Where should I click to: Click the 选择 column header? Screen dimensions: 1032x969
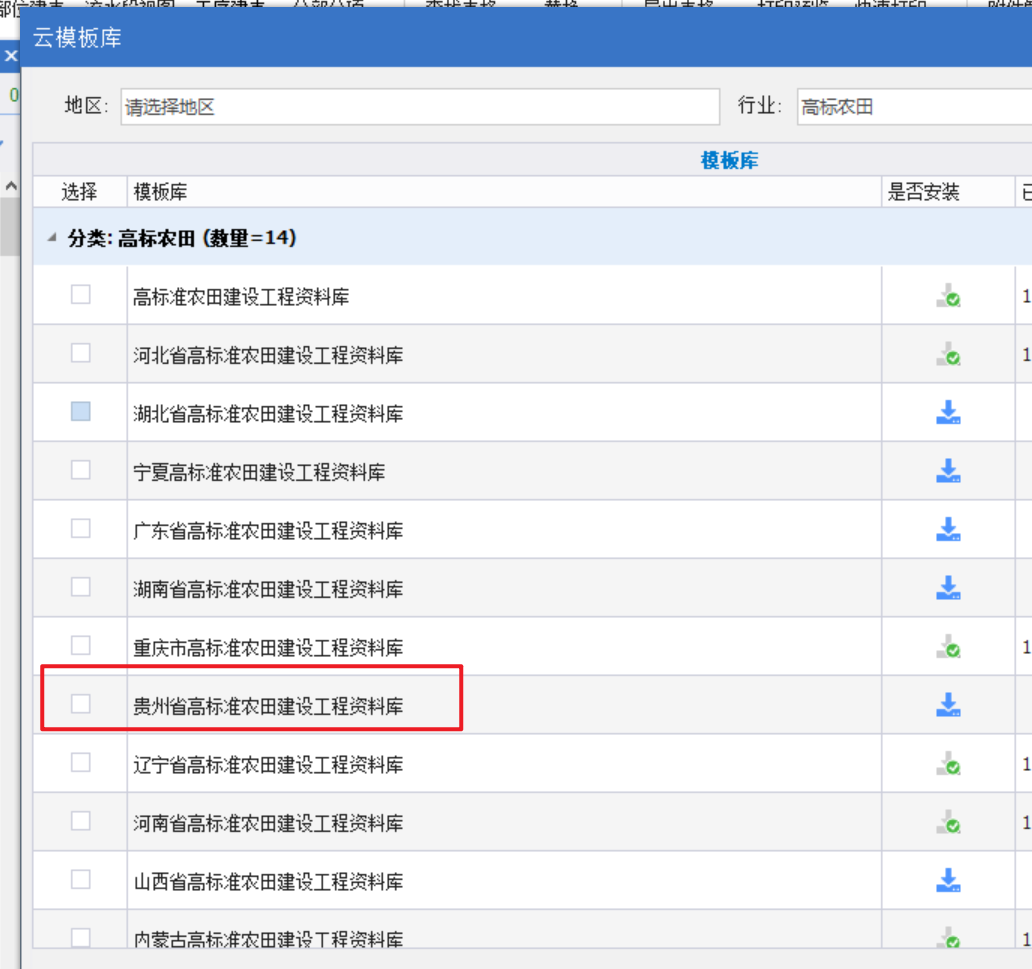(80, 192)
